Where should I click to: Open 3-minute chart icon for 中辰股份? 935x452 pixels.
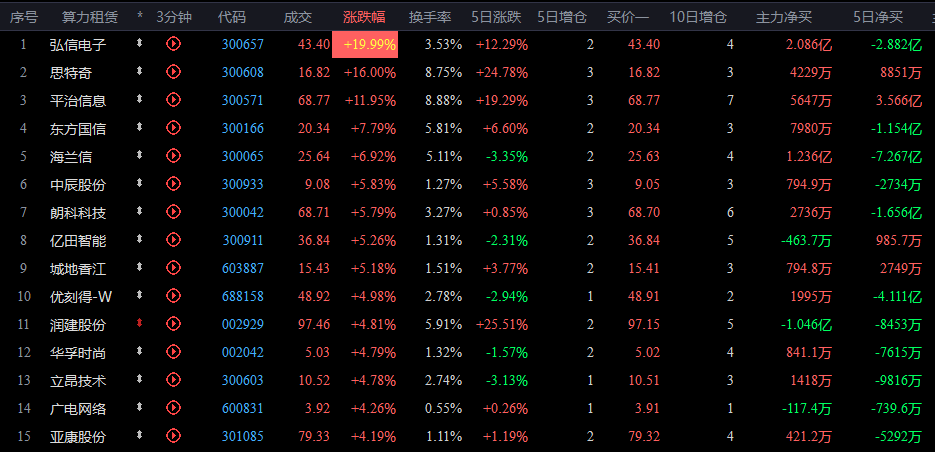[173, 184]
